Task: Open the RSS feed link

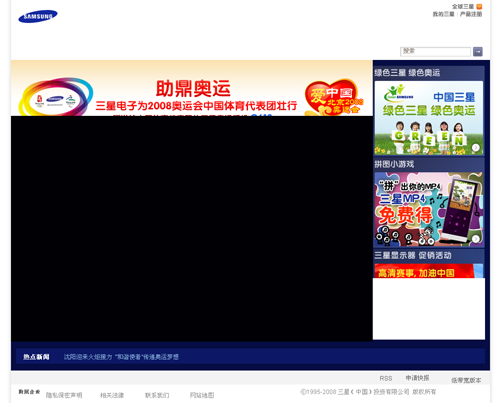Action: click(386, 378)
